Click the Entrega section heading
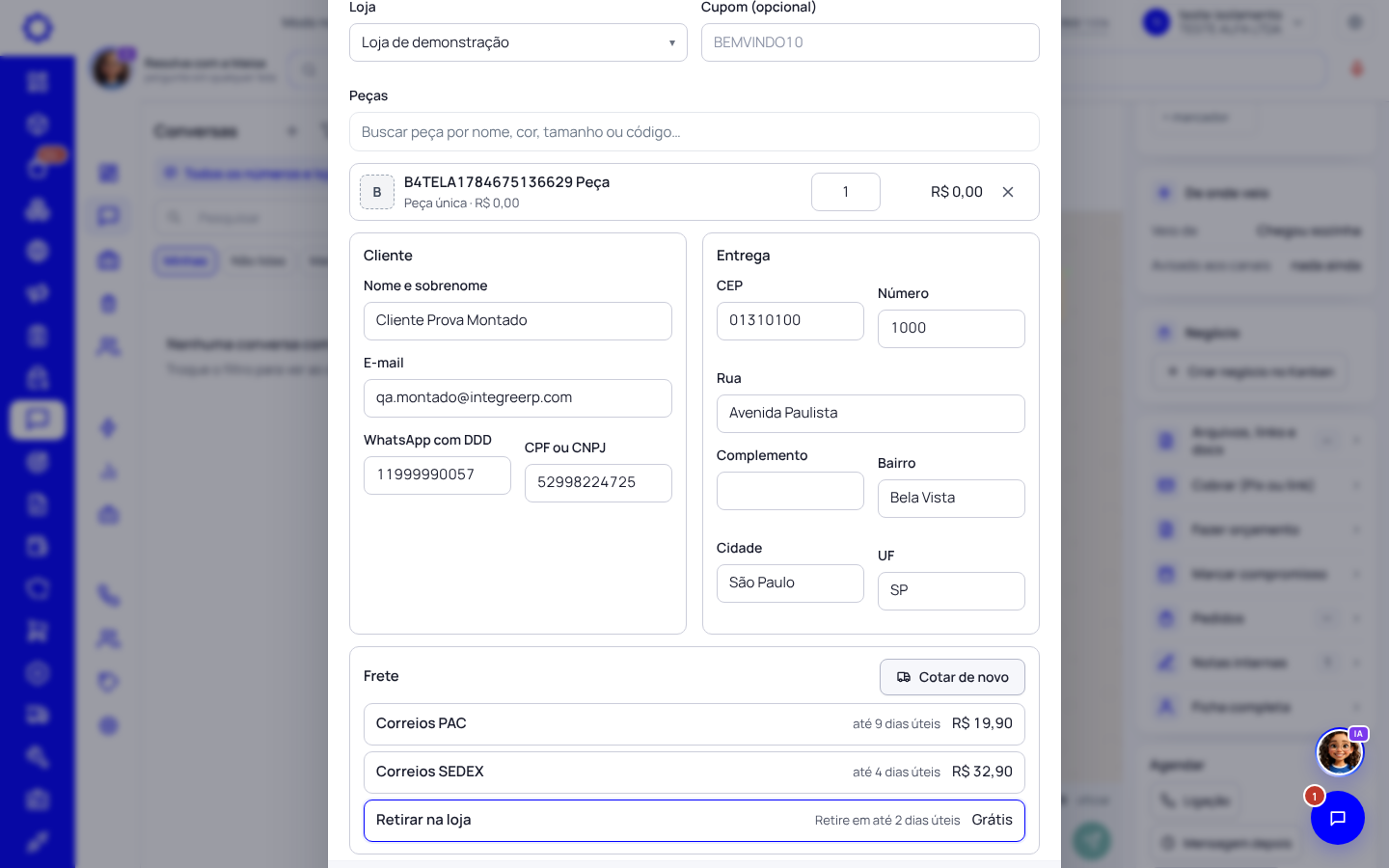Image resolution: width=1389 pixels, height=868 pixels. (743, 256)
